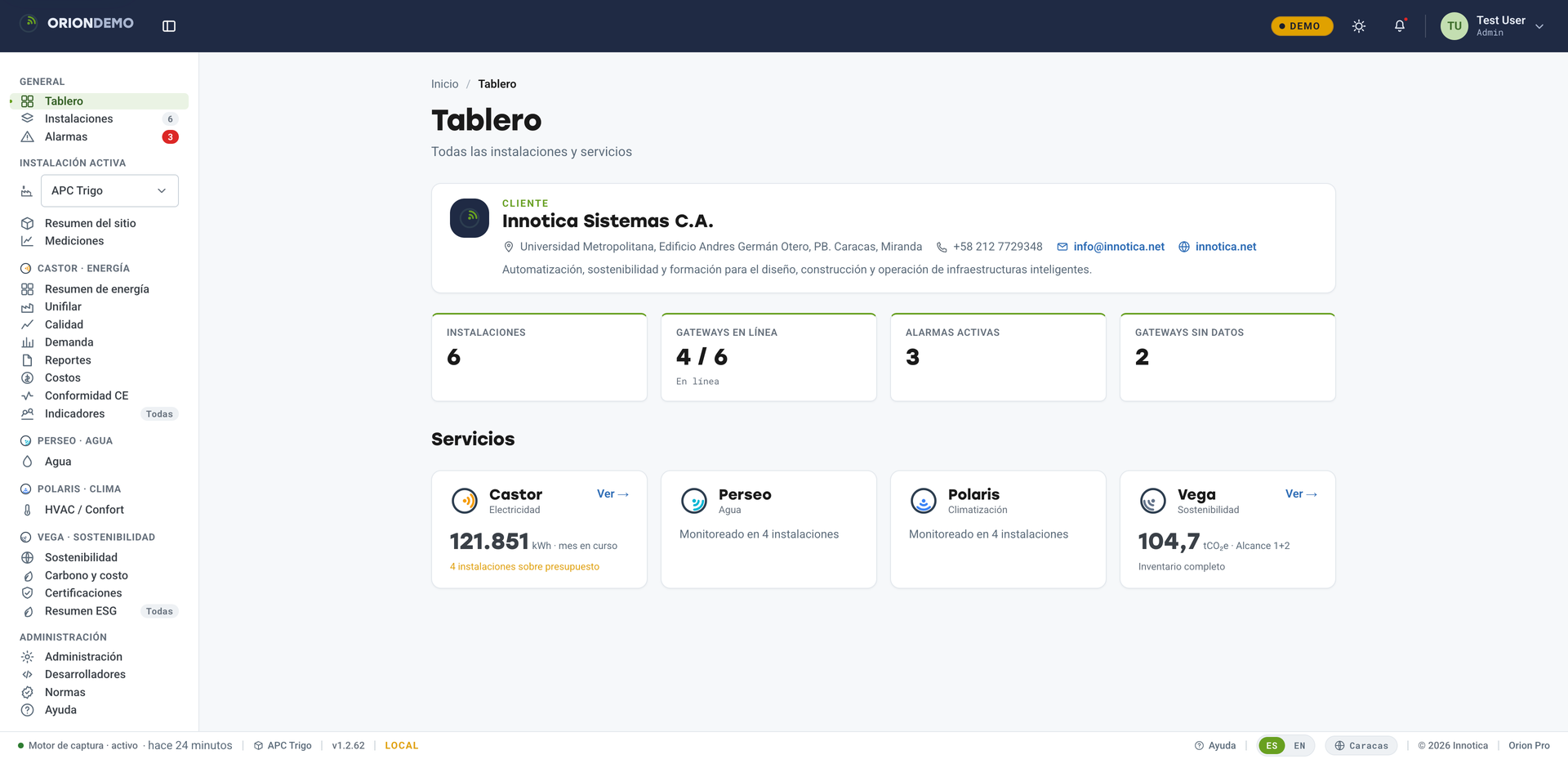Click APC Trigo in the status bar
Screen dimensions: 1568x759
(x=283, y=746)
